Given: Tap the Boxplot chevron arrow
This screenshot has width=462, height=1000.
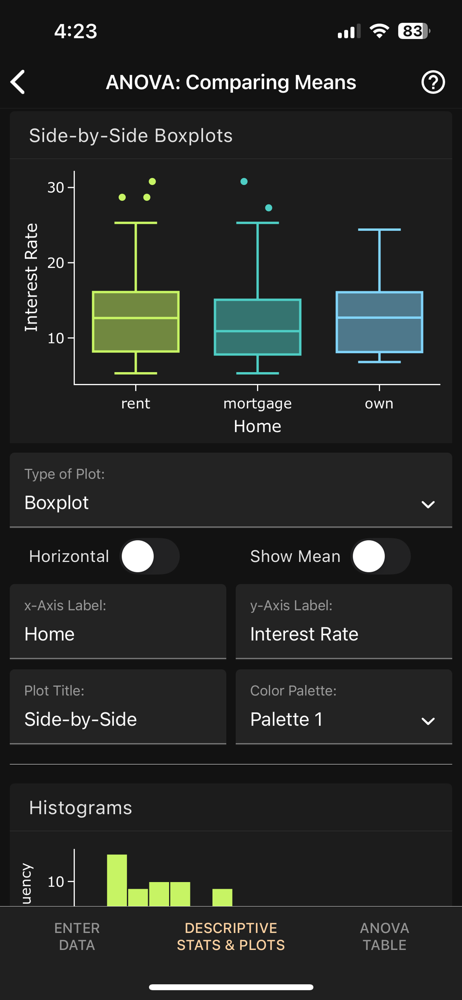Looking at the screenshot, I should pyautogui.click(x=428, y=504).
